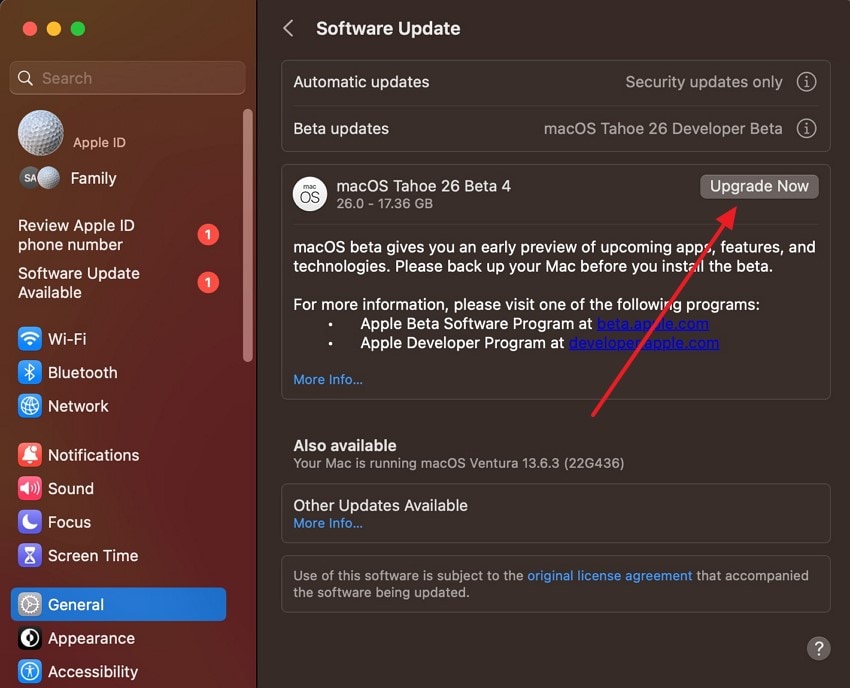The height and width of the screenshot is (688, 850).
Task: Click the Bluetooth icon in sidebar
Action: [x=29, y=372]
